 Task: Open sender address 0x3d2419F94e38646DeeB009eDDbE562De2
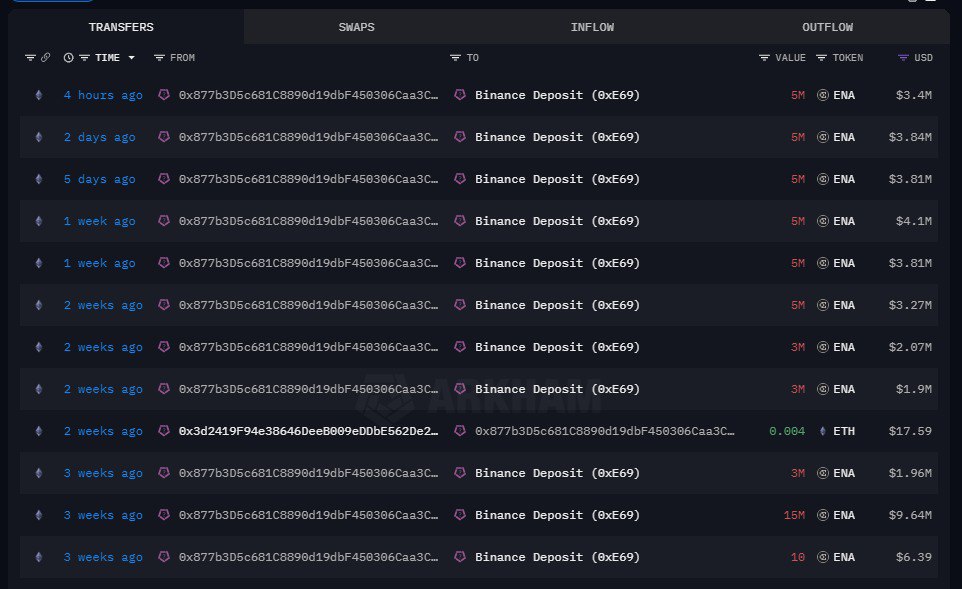tap(309, 431)
